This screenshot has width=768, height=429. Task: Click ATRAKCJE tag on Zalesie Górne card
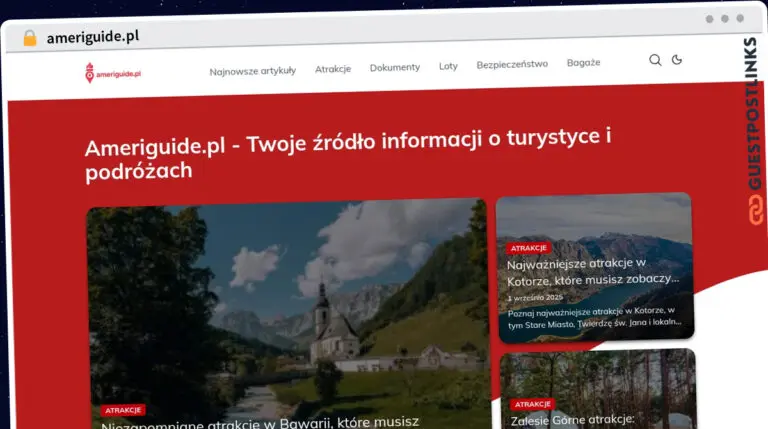coord(532,404)
